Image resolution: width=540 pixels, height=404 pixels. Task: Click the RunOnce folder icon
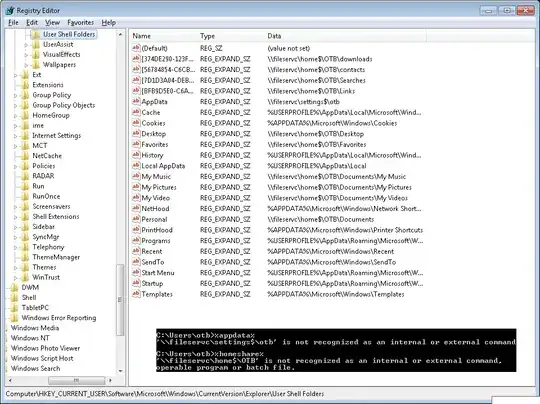[x=25, y=196]
